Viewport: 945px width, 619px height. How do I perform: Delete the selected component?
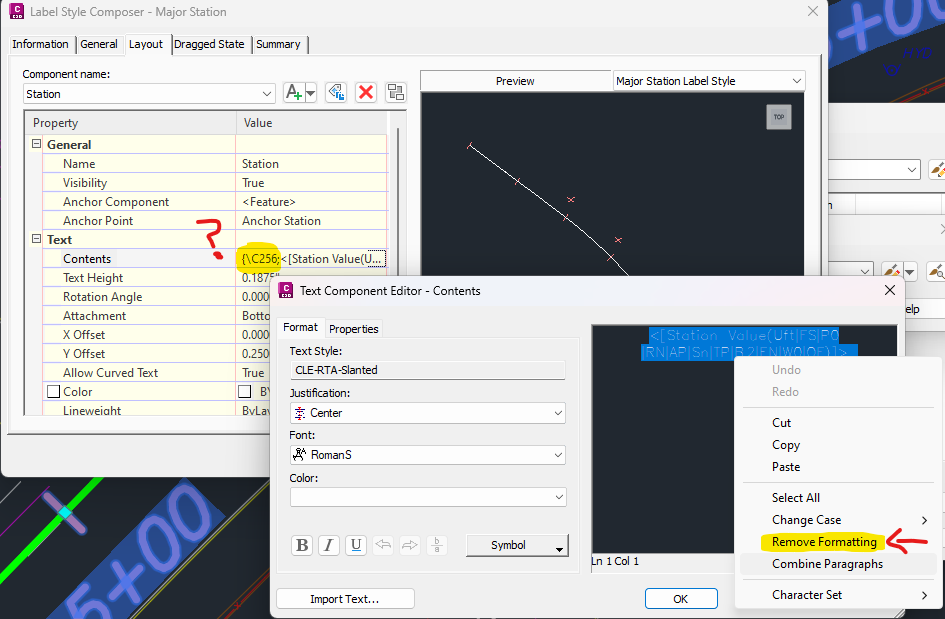click(x=366, y=92)
